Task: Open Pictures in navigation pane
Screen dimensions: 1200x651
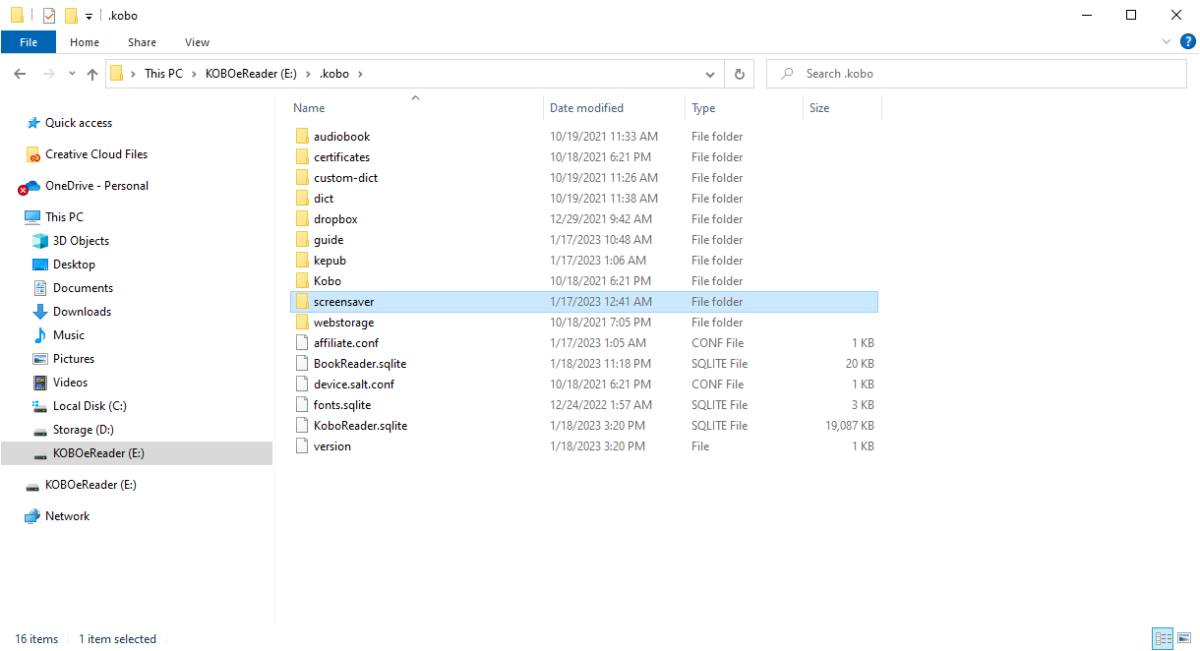Action: click(73, 359)
